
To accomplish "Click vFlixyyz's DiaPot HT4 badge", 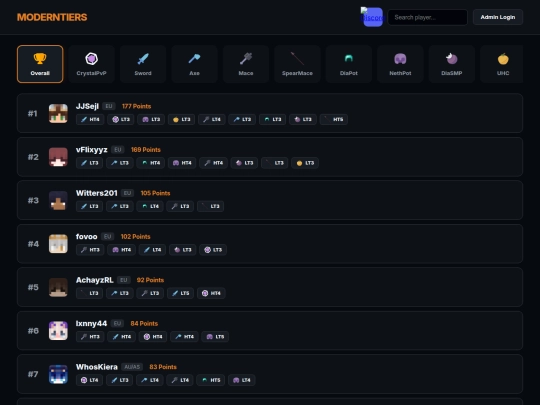I will click(x=151, y=163).
